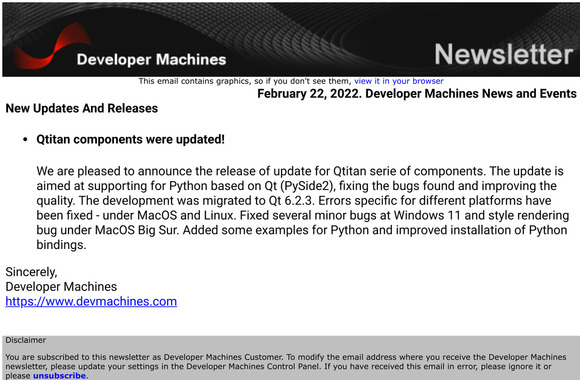Image resolution: width=580 pixels, height=380 pixels.
Task: Click the 'Developer Machines' signature line
Action: [x=61, y=287]
